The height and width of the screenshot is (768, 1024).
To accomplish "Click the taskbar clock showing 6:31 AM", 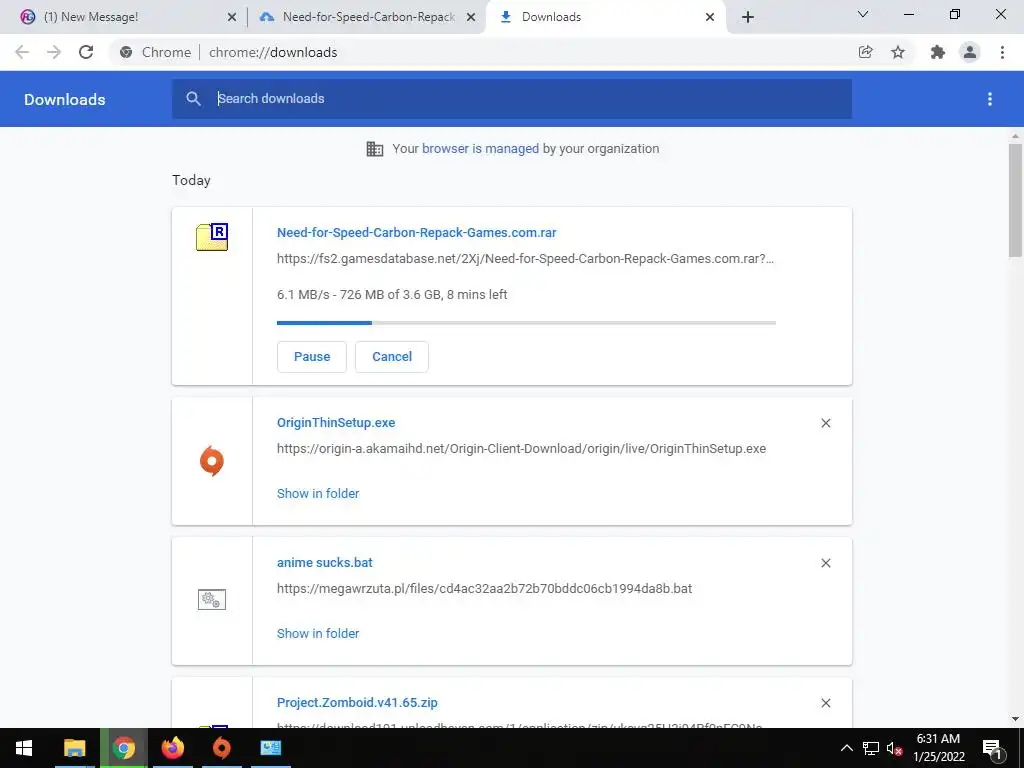I will click(x=938, y=748).
